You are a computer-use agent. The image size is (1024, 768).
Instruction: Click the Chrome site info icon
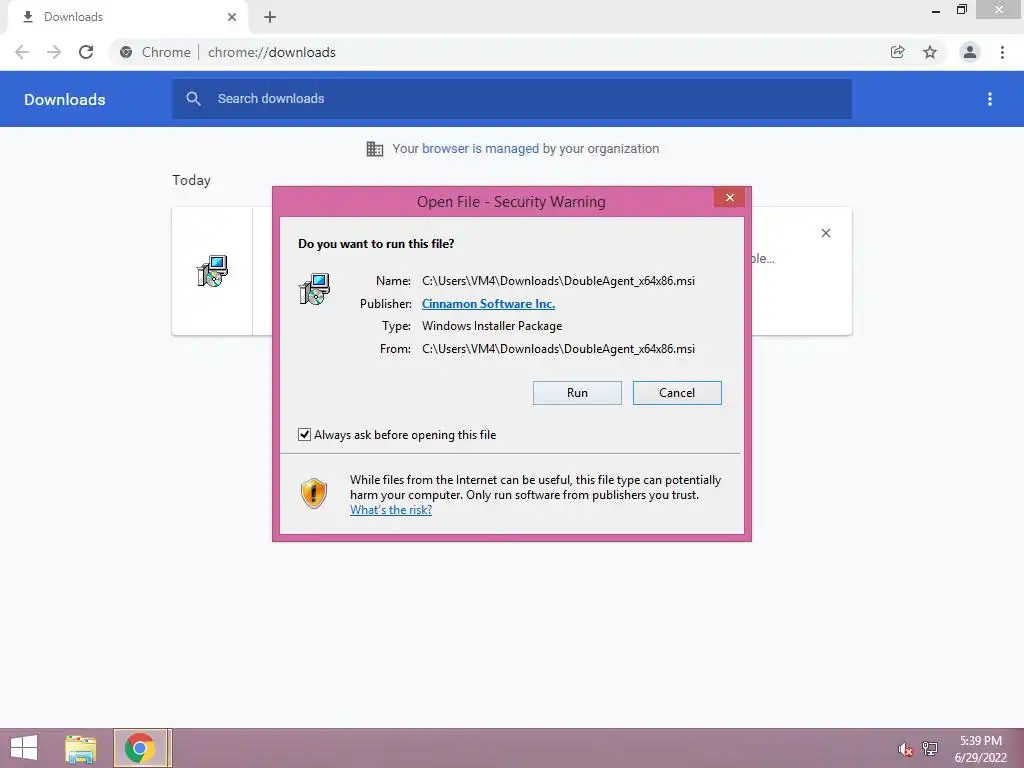click(126, 52)
